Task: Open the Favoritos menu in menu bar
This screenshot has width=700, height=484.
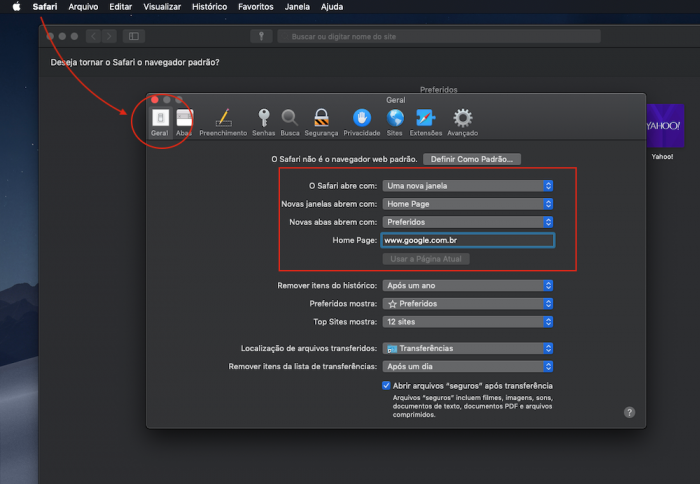Action: click(255, 7)
